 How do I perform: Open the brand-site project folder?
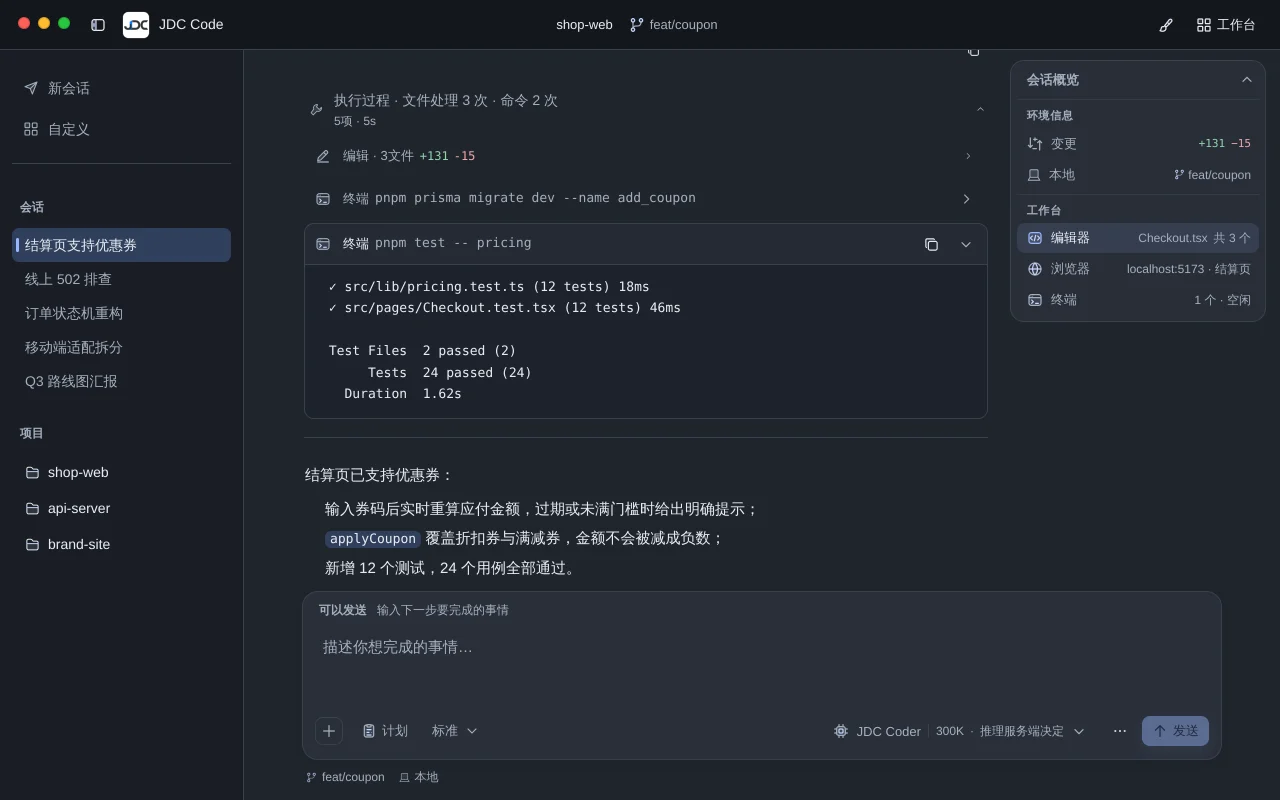coord(121,544)
